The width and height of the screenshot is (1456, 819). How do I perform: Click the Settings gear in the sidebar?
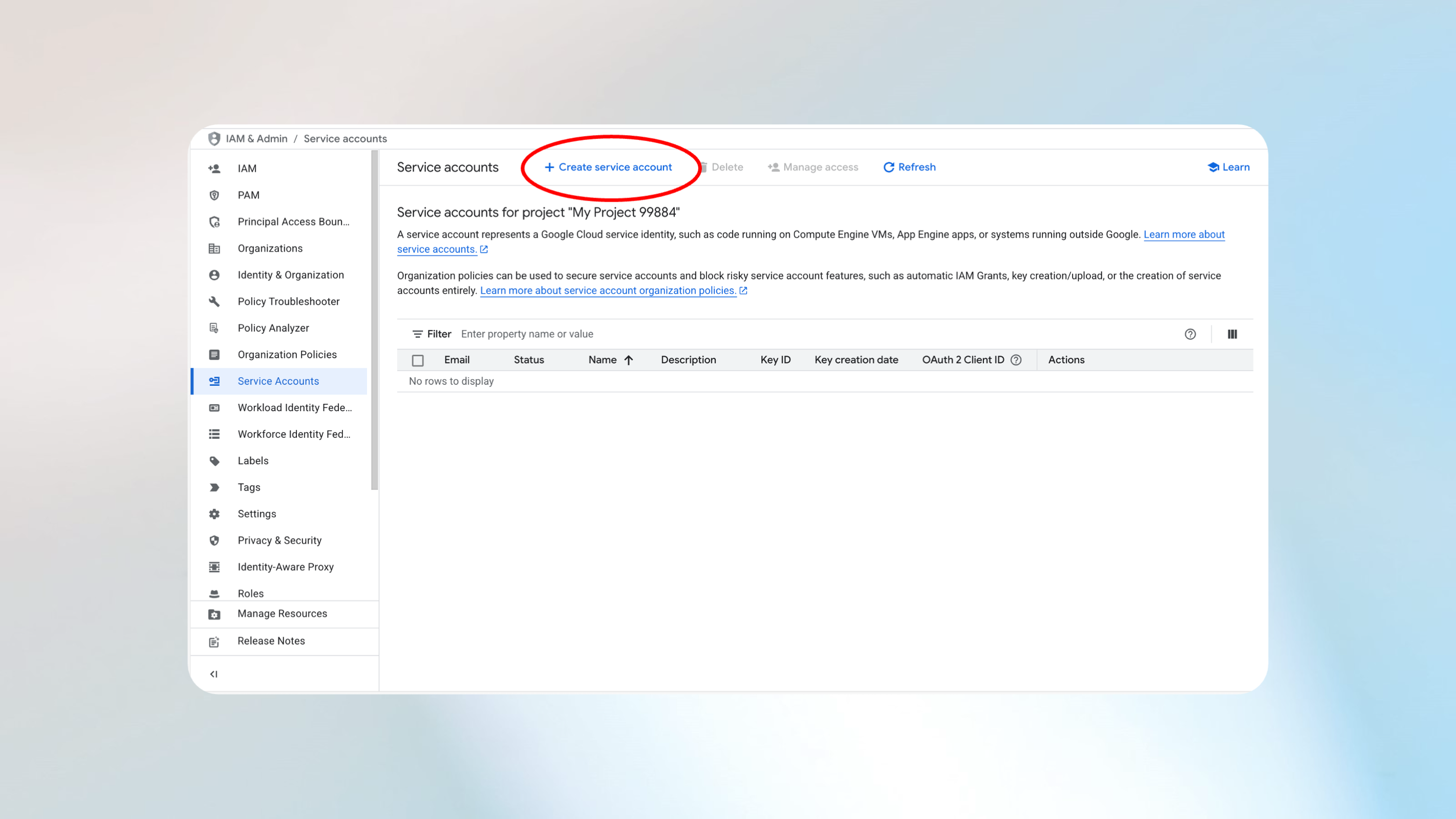point(214,513)
